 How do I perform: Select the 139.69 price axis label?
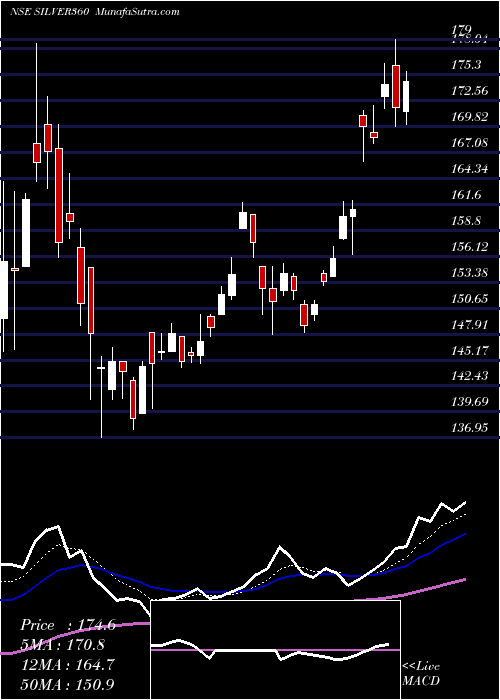[x=470, y=402]
